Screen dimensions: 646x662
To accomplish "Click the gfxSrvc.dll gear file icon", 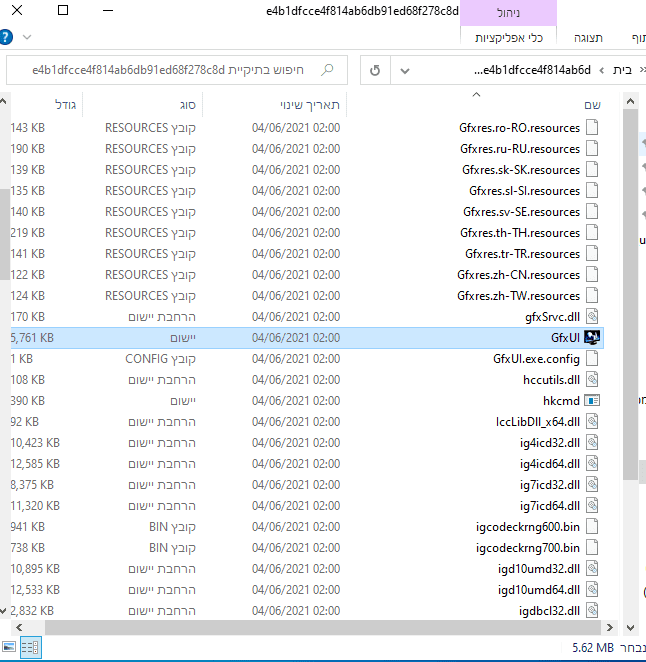I will [592, 316].
